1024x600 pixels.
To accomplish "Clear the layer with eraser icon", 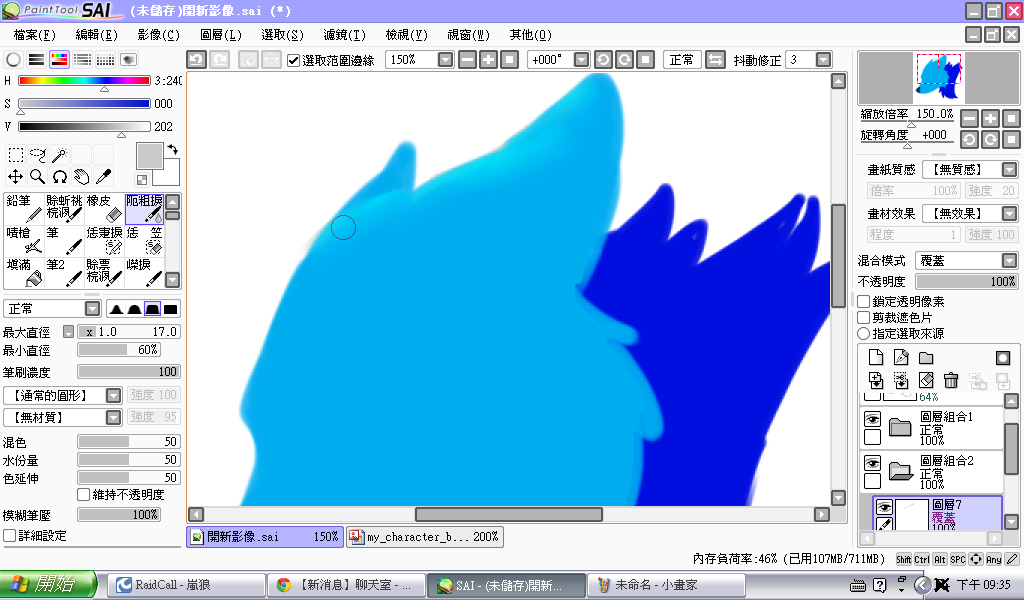I will 926,380.
